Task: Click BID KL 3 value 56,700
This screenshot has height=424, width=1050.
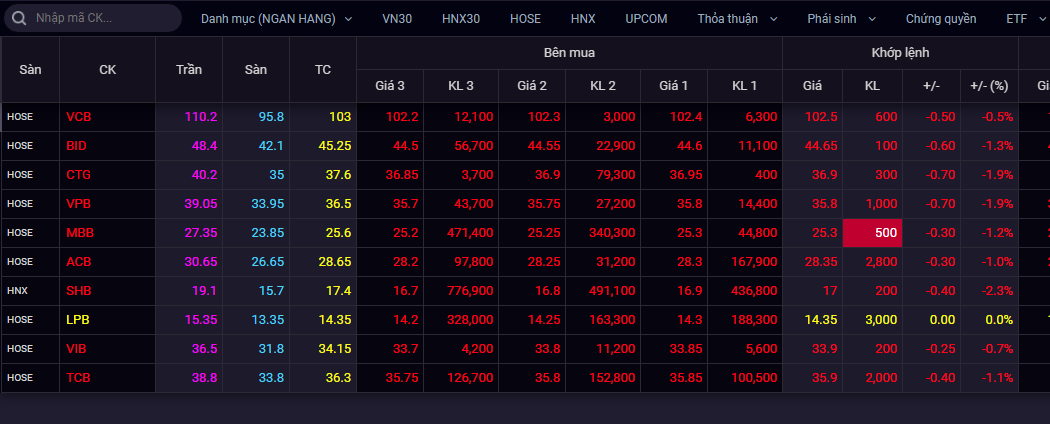Action: 473,145
